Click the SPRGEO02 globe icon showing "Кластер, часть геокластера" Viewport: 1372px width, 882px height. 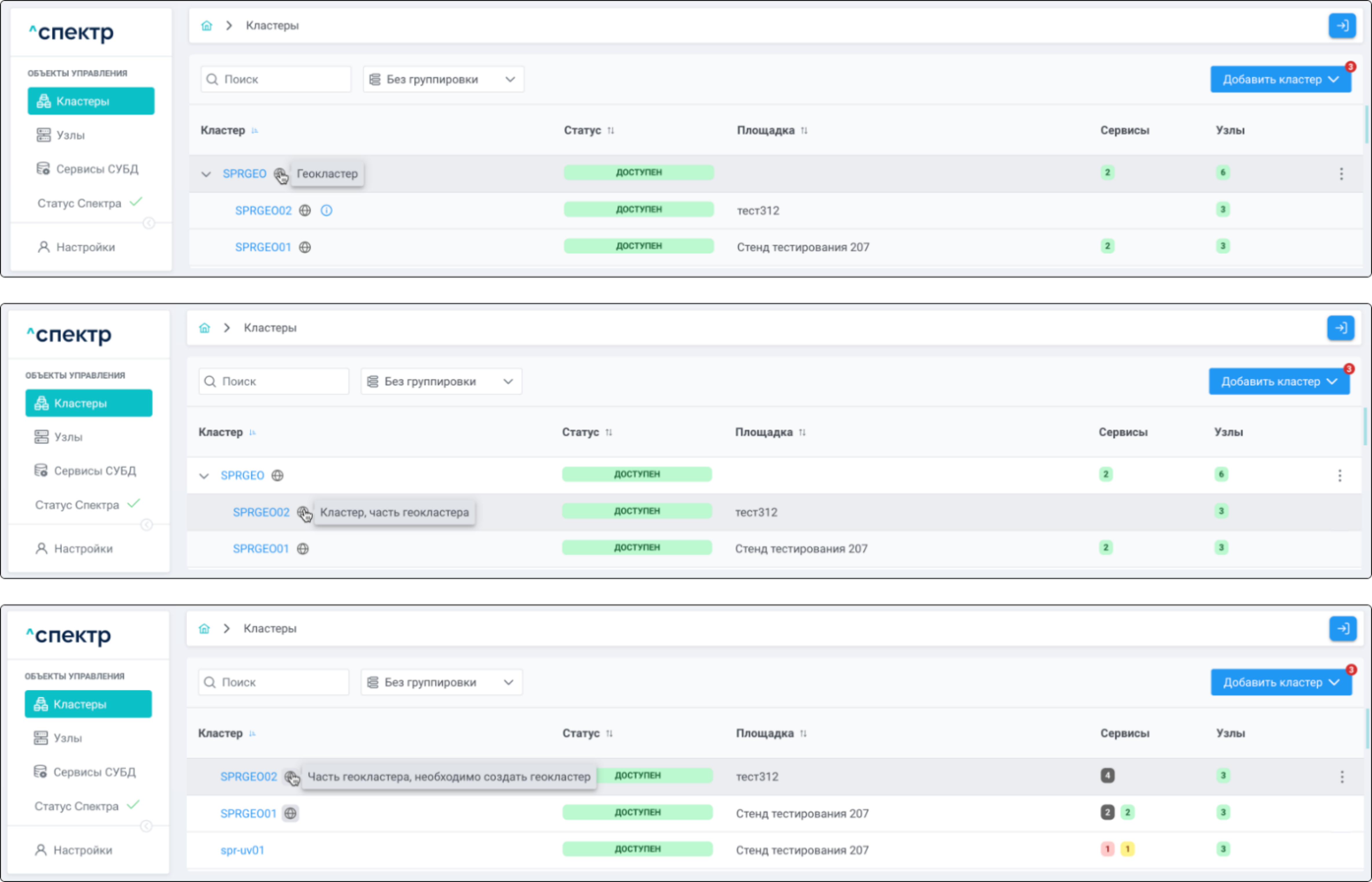point(303,512)
